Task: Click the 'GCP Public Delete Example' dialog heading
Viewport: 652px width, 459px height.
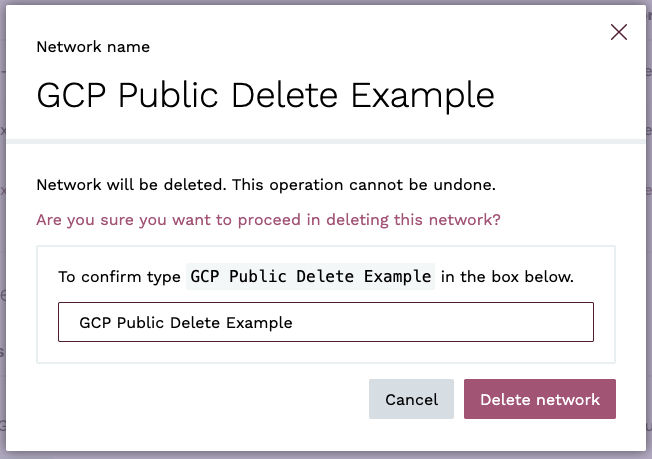Action: [x=265, y=95]
